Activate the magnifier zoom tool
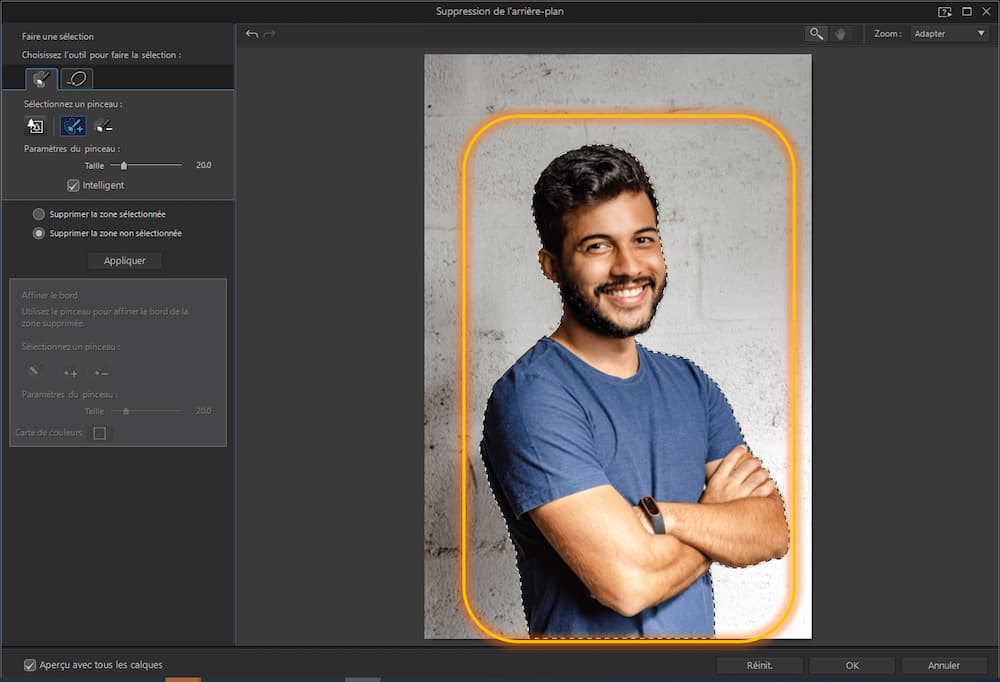 coord(816,34)
